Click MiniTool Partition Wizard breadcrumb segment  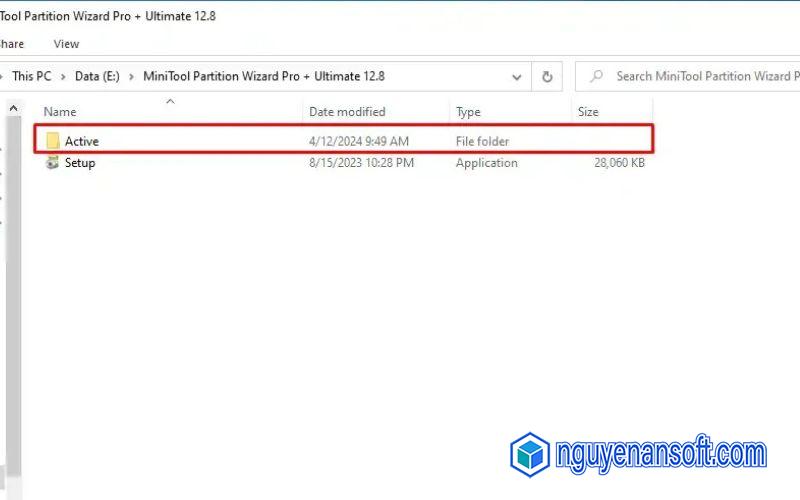(x=264, y=76)
